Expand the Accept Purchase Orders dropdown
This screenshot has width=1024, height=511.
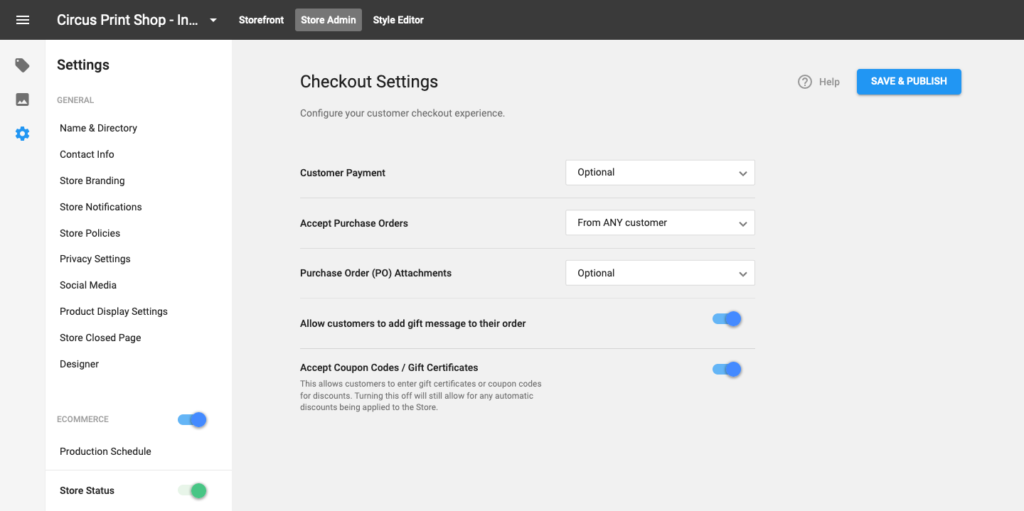tap(660, 223)
